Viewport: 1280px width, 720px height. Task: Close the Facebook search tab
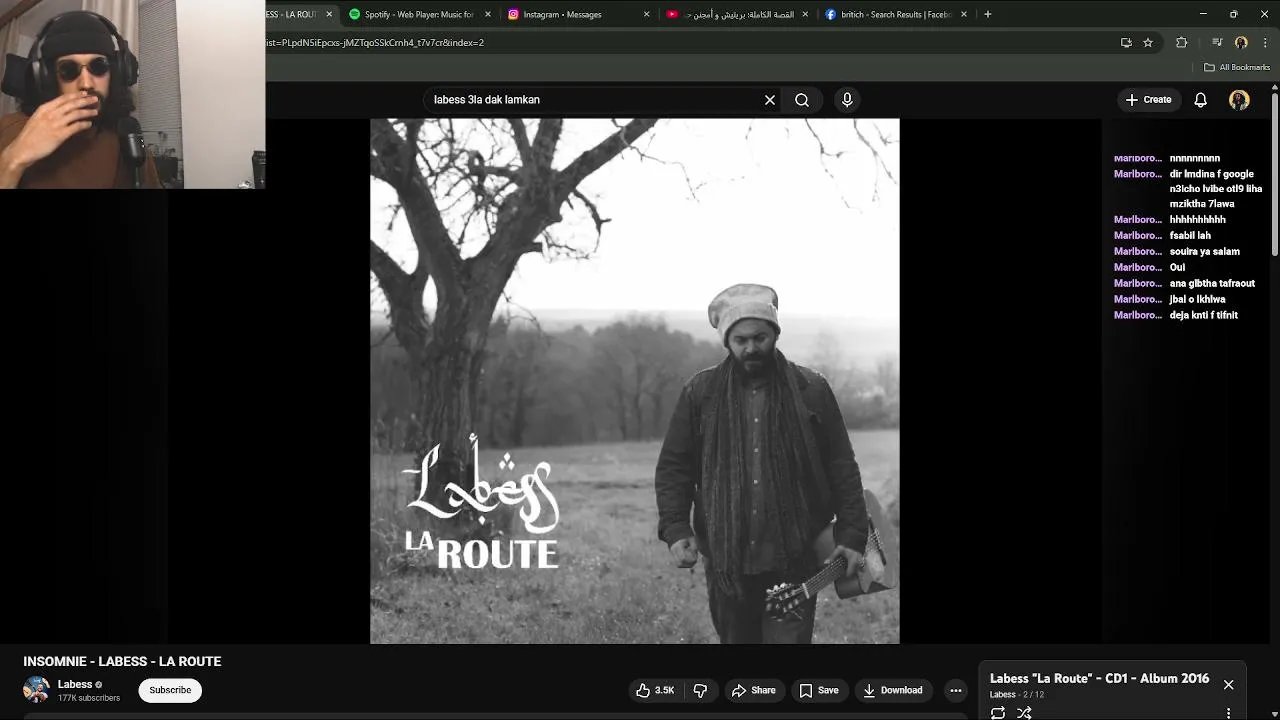tap(964, 14)
